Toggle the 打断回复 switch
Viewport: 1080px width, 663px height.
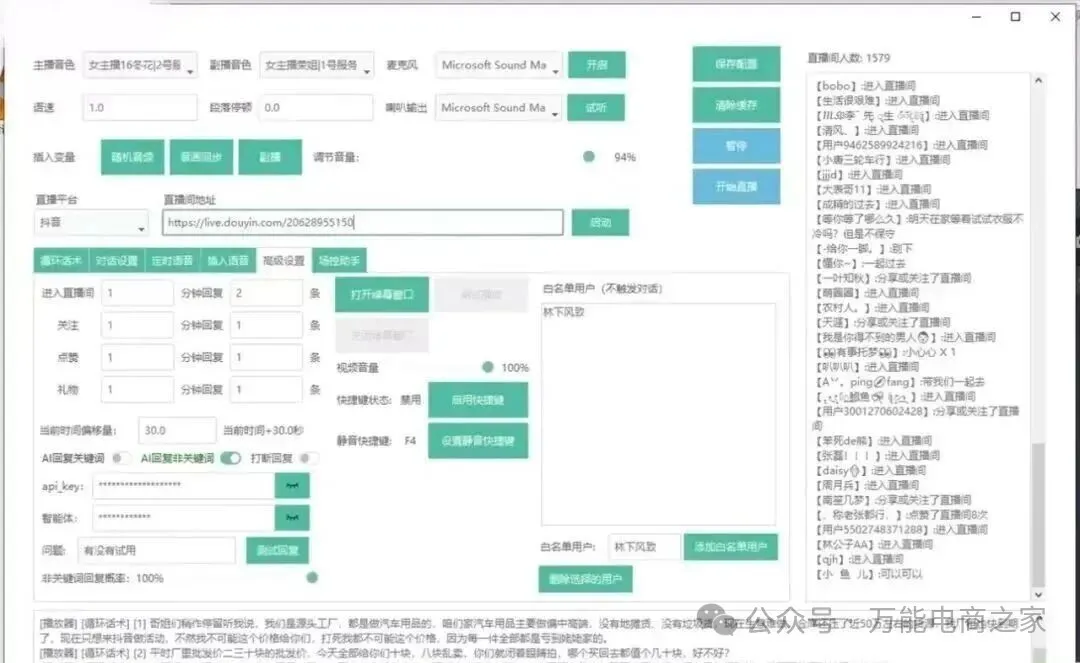tap(308, 458)
